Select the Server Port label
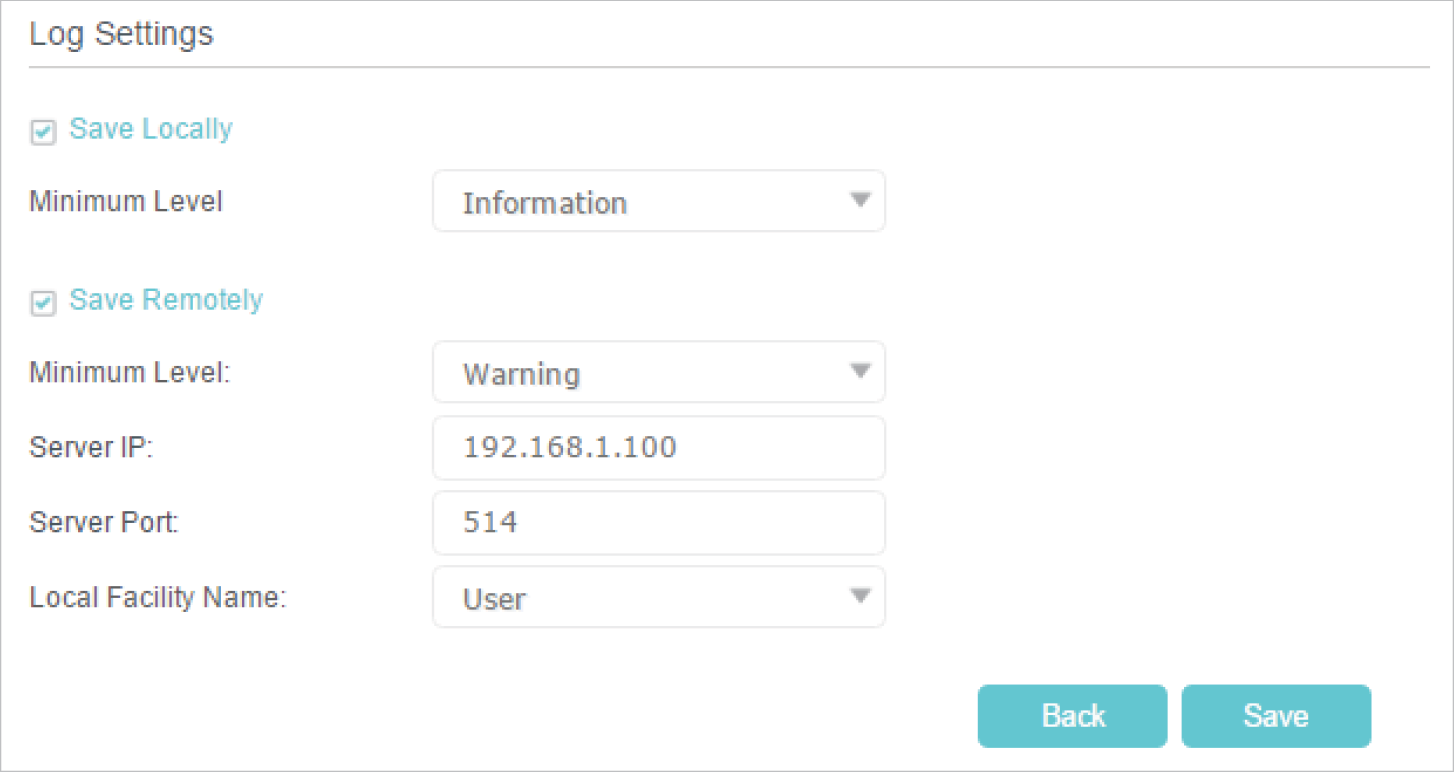Image resolution: width=1454 pixels, height=772 pixels. pyautogui.click(x=104, y=522)
